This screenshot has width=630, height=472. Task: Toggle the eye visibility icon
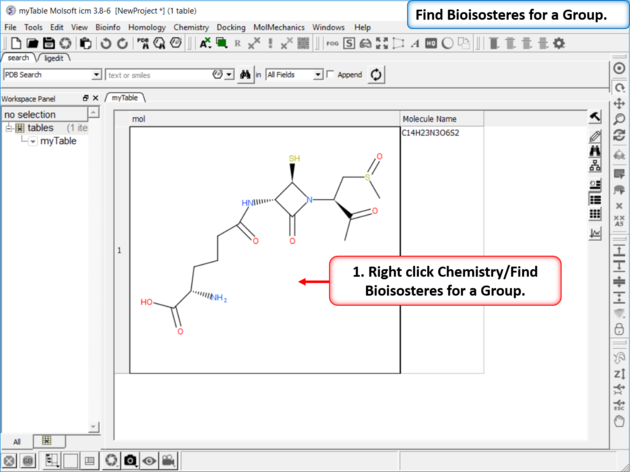[150, 461]
